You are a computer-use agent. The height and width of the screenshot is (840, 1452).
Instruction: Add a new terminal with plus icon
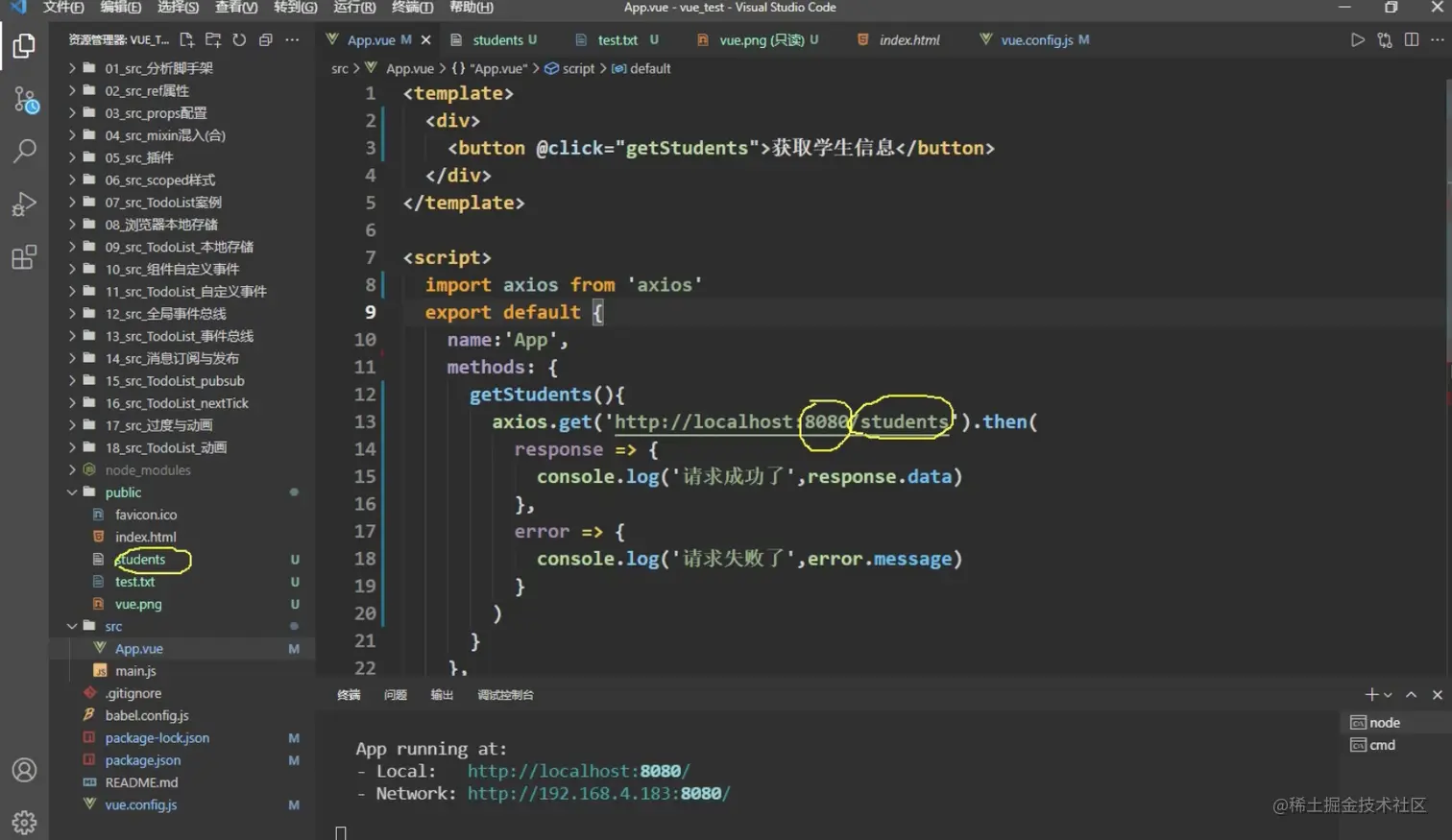coord(1371,694)
